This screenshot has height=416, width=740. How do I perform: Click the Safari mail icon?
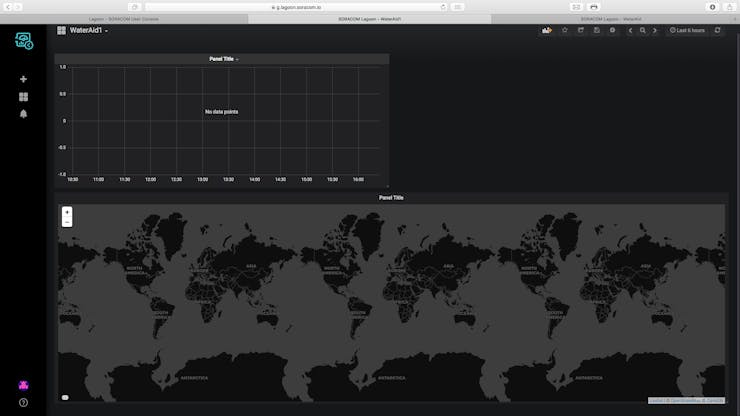pyautogui.click(x=576, y=7)
